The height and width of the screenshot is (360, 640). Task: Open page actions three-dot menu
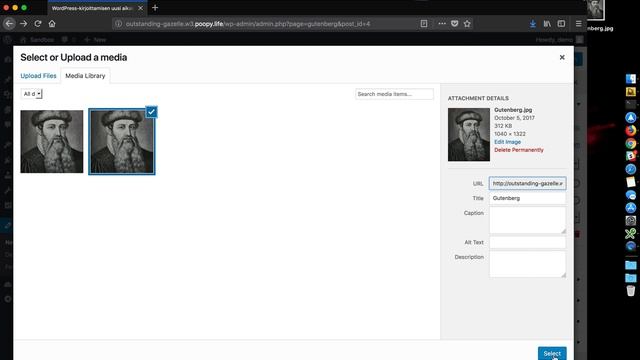pos(442,24)
